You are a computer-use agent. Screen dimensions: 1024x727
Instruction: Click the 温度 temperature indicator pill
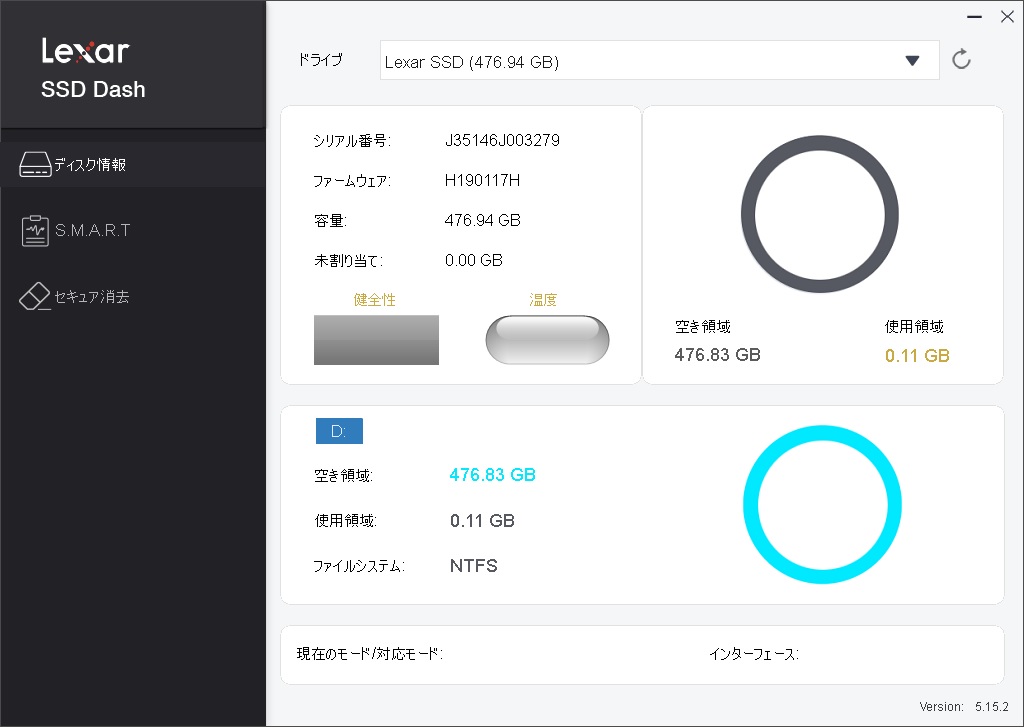[547, 340]
